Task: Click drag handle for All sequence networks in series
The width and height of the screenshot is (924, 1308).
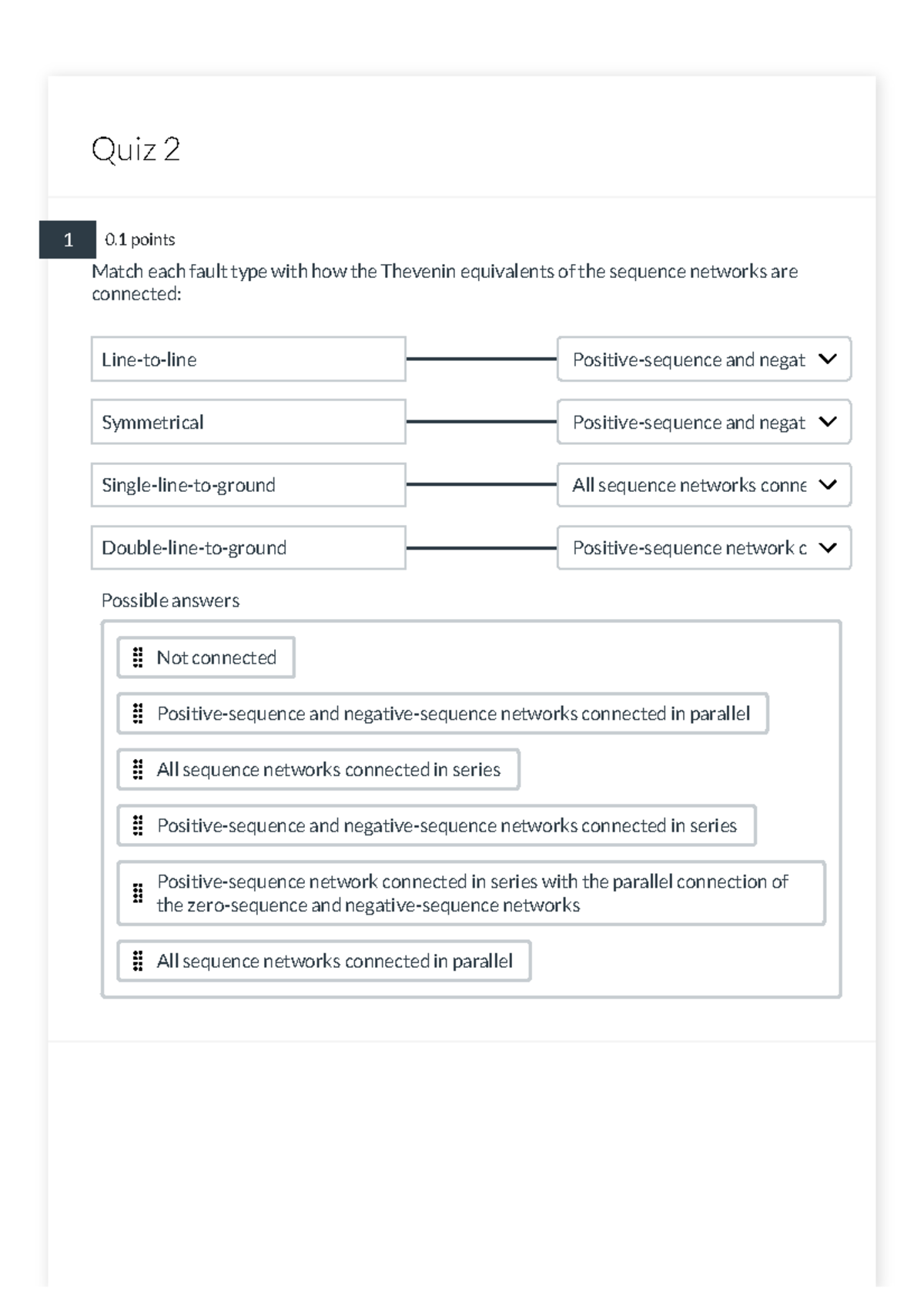Action: point(138,770)
